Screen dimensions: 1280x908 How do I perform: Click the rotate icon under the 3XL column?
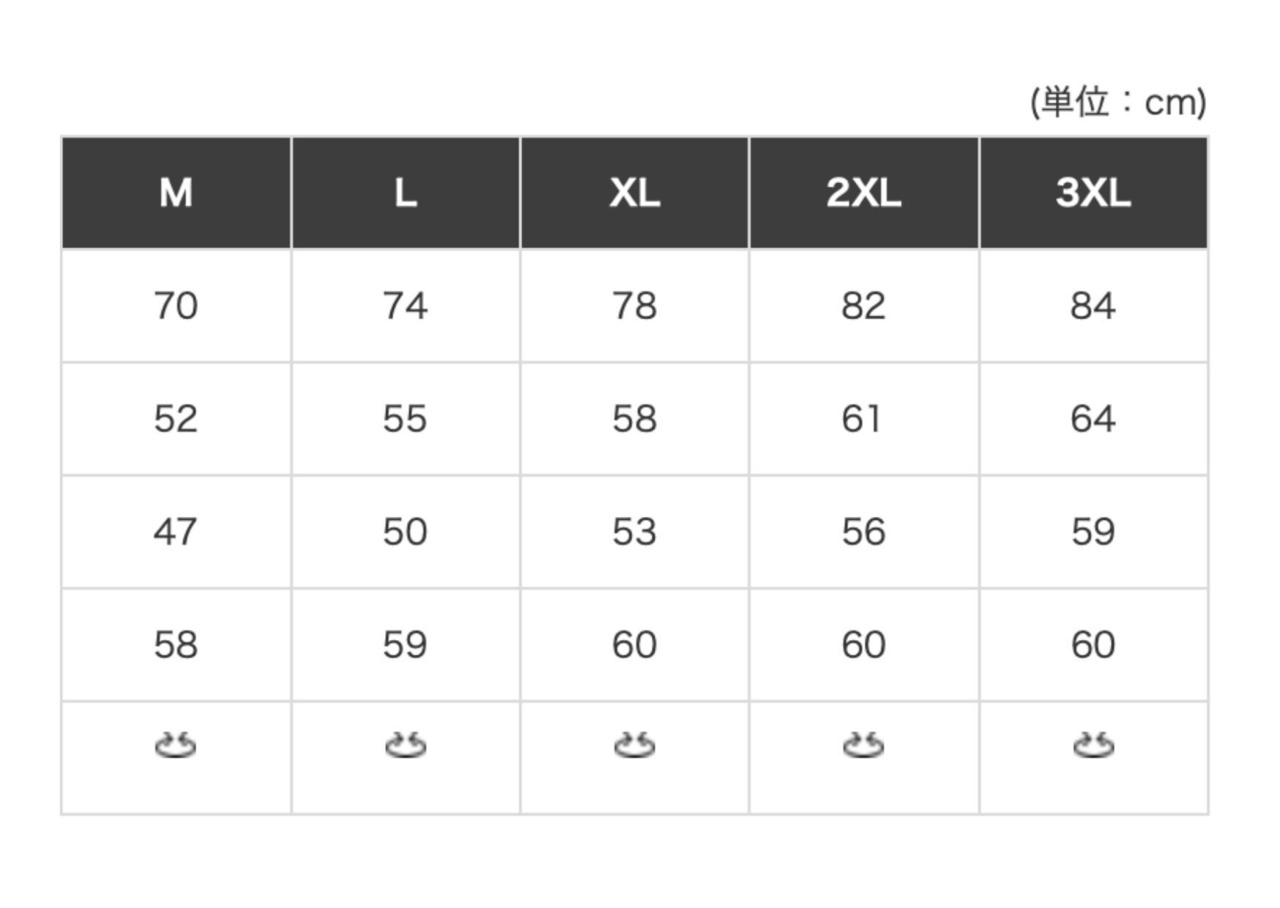pos(1093,746)
